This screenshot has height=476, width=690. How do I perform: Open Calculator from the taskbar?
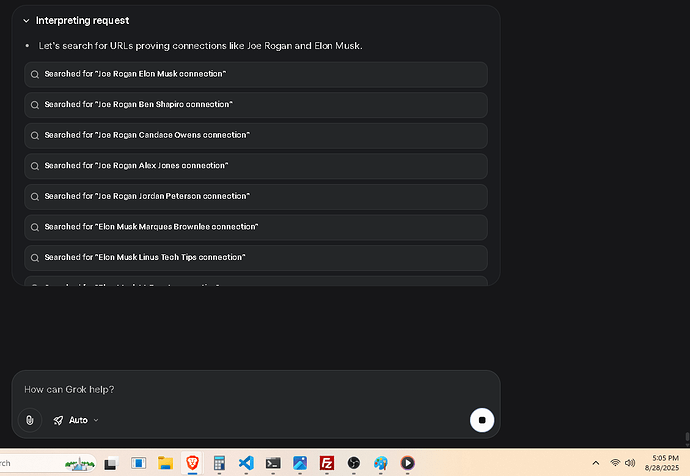point(219,463)
